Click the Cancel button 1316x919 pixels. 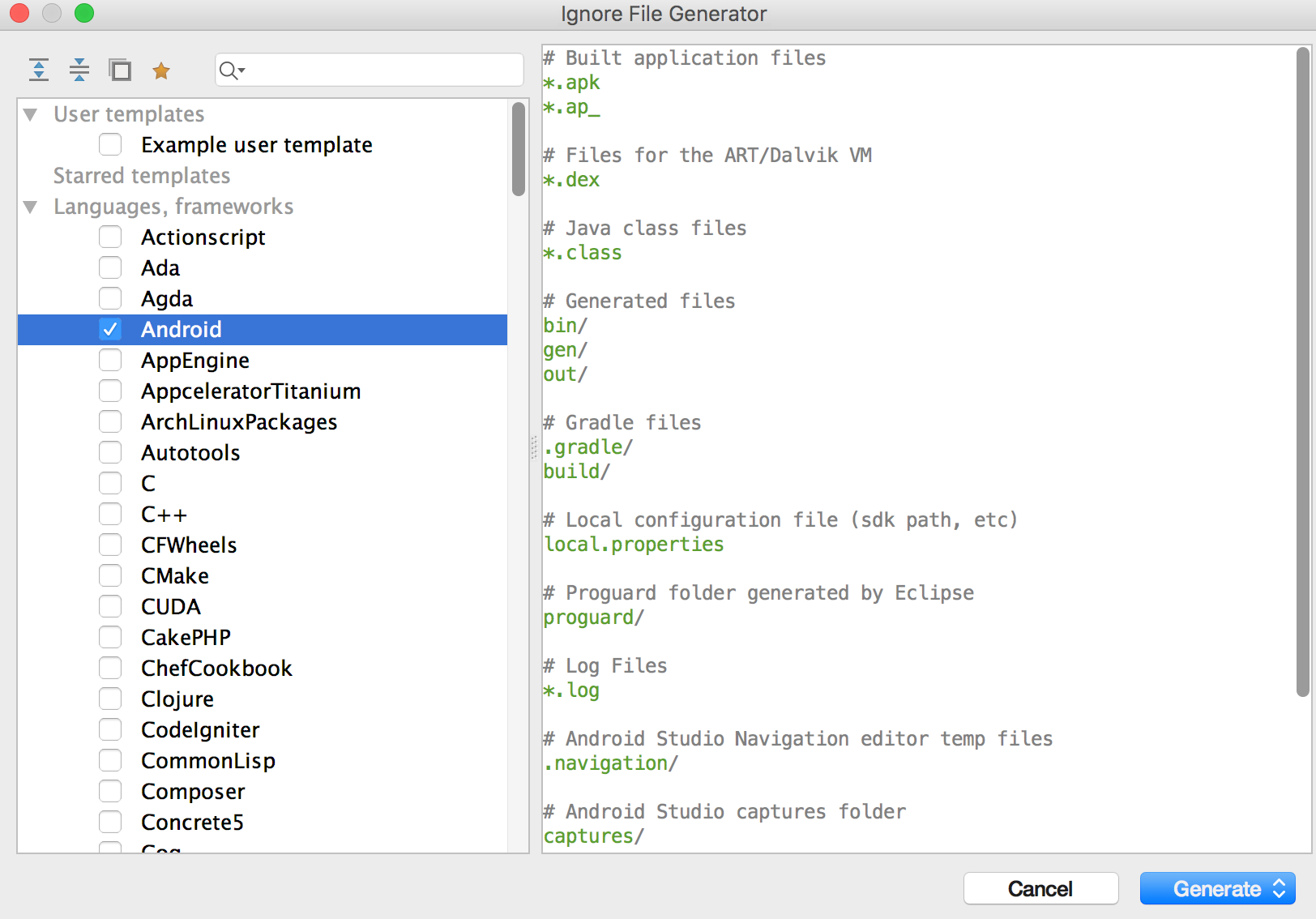tap(1040, 888)
